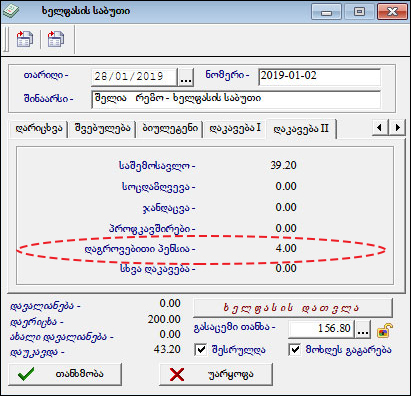Click the first export document toolbar icon
Viewport: 411px width, 396px height.
coord(25,39)
